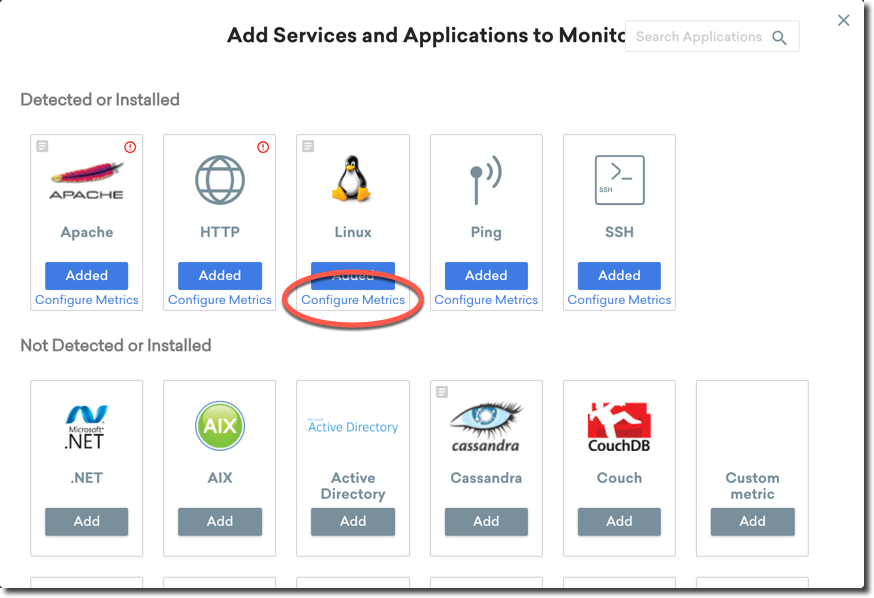Image resolution: width=874 pixels, height=598 pixels.
Task: Click the Cassandra eye logo
Action: coord(485,427)
